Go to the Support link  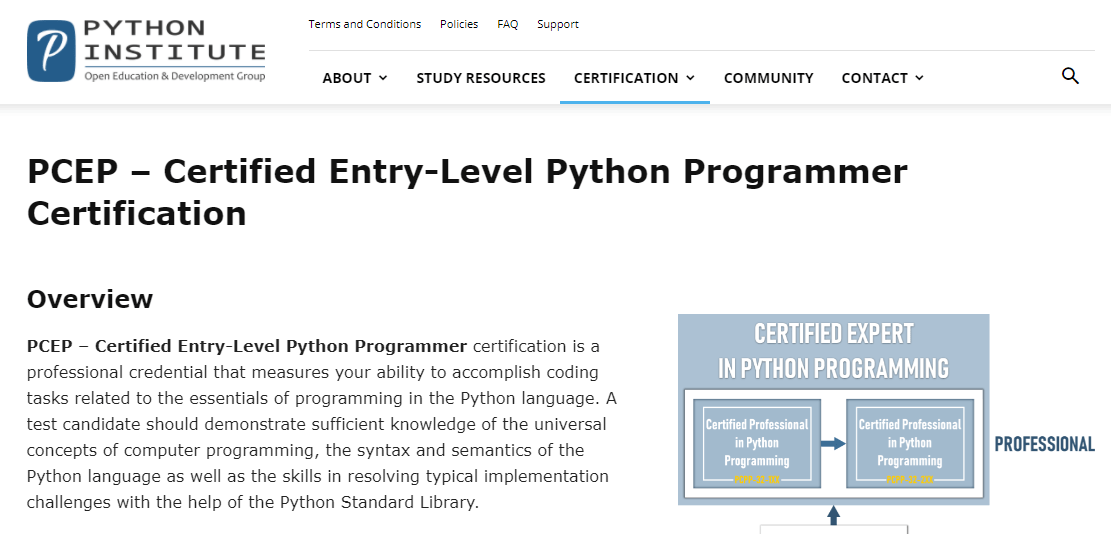(557, 24)
